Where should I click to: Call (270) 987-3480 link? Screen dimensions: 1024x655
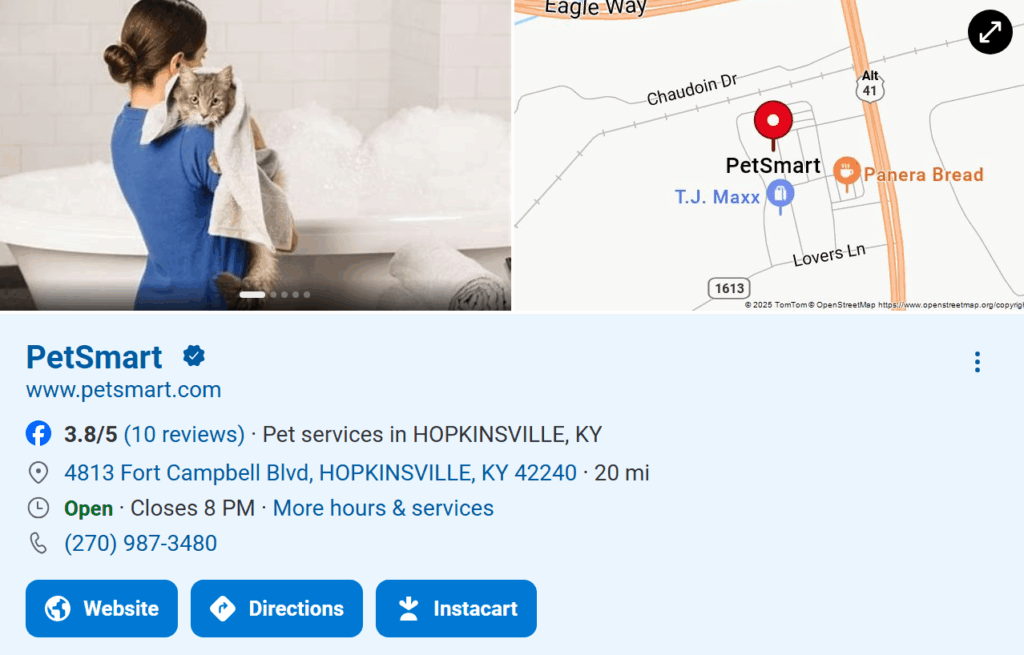coord(140,543)
